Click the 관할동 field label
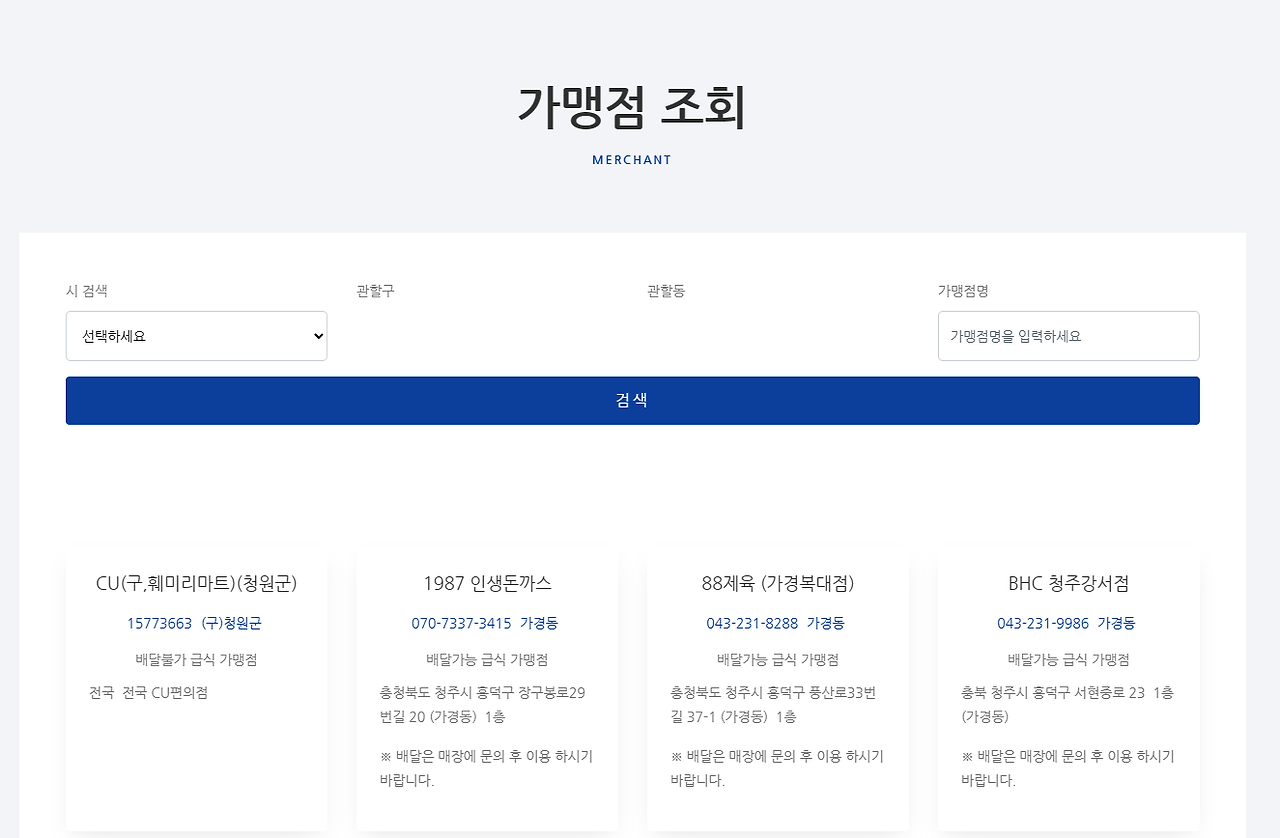1280x838 pixels. pyautogui.click(x=664, y=291)
